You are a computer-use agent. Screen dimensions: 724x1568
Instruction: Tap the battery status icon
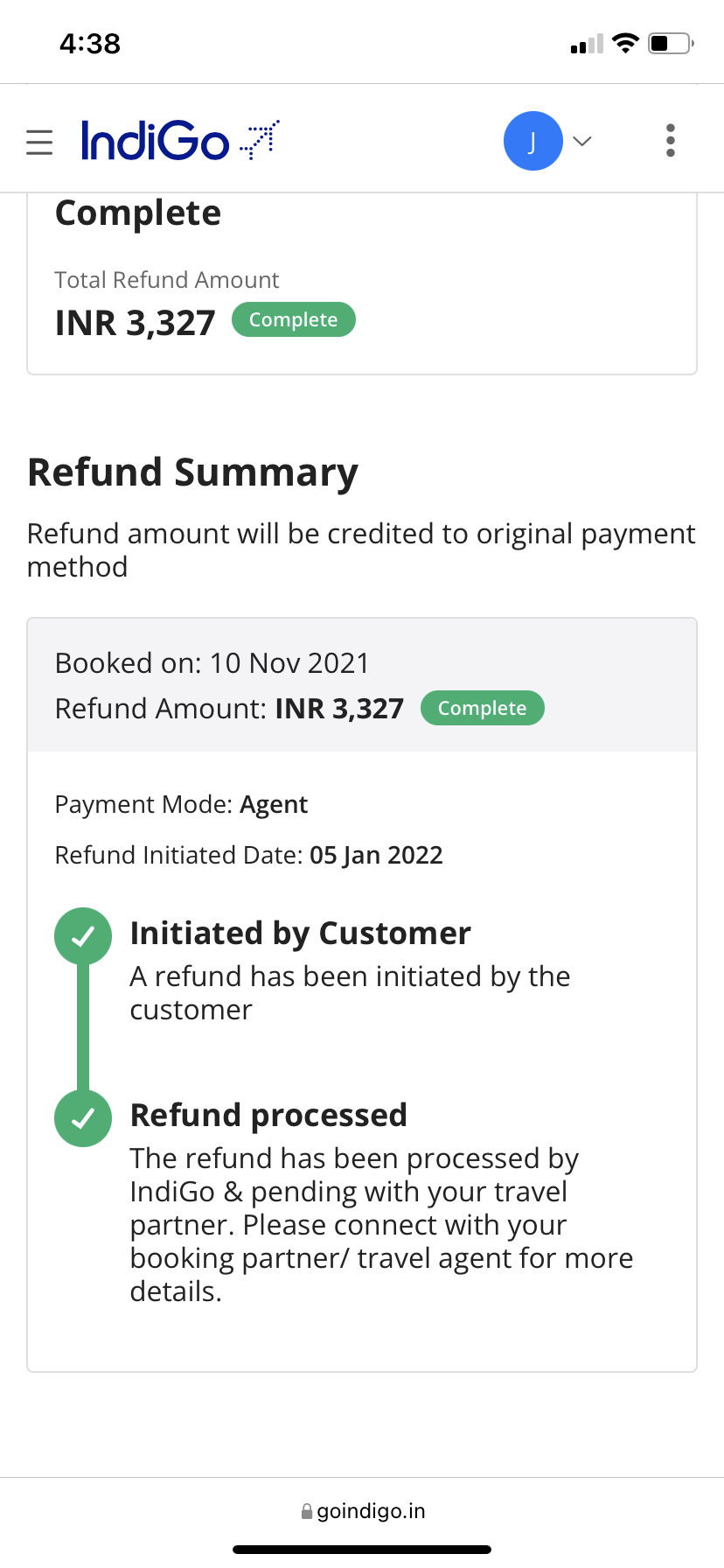671,43
